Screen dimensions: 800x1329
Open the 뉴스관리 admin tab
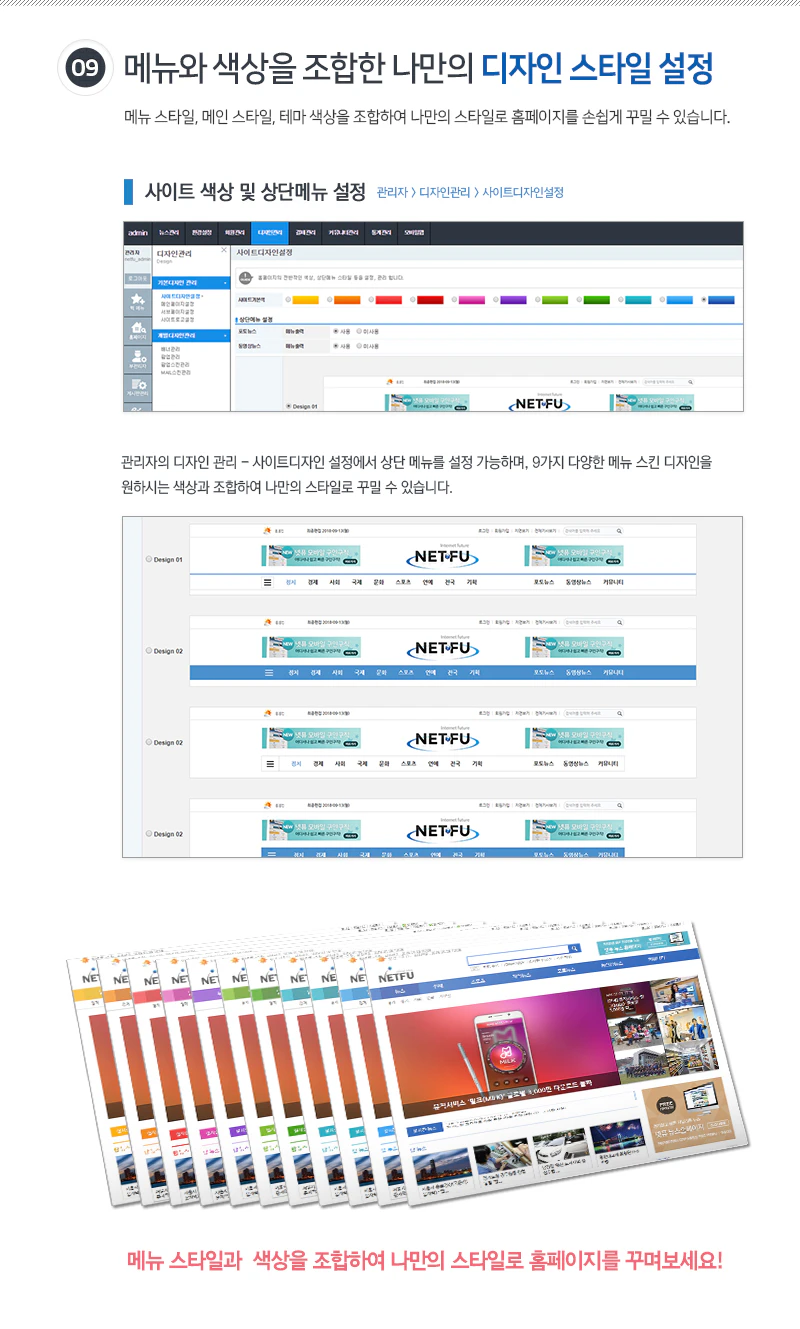(x=169, y=233)
